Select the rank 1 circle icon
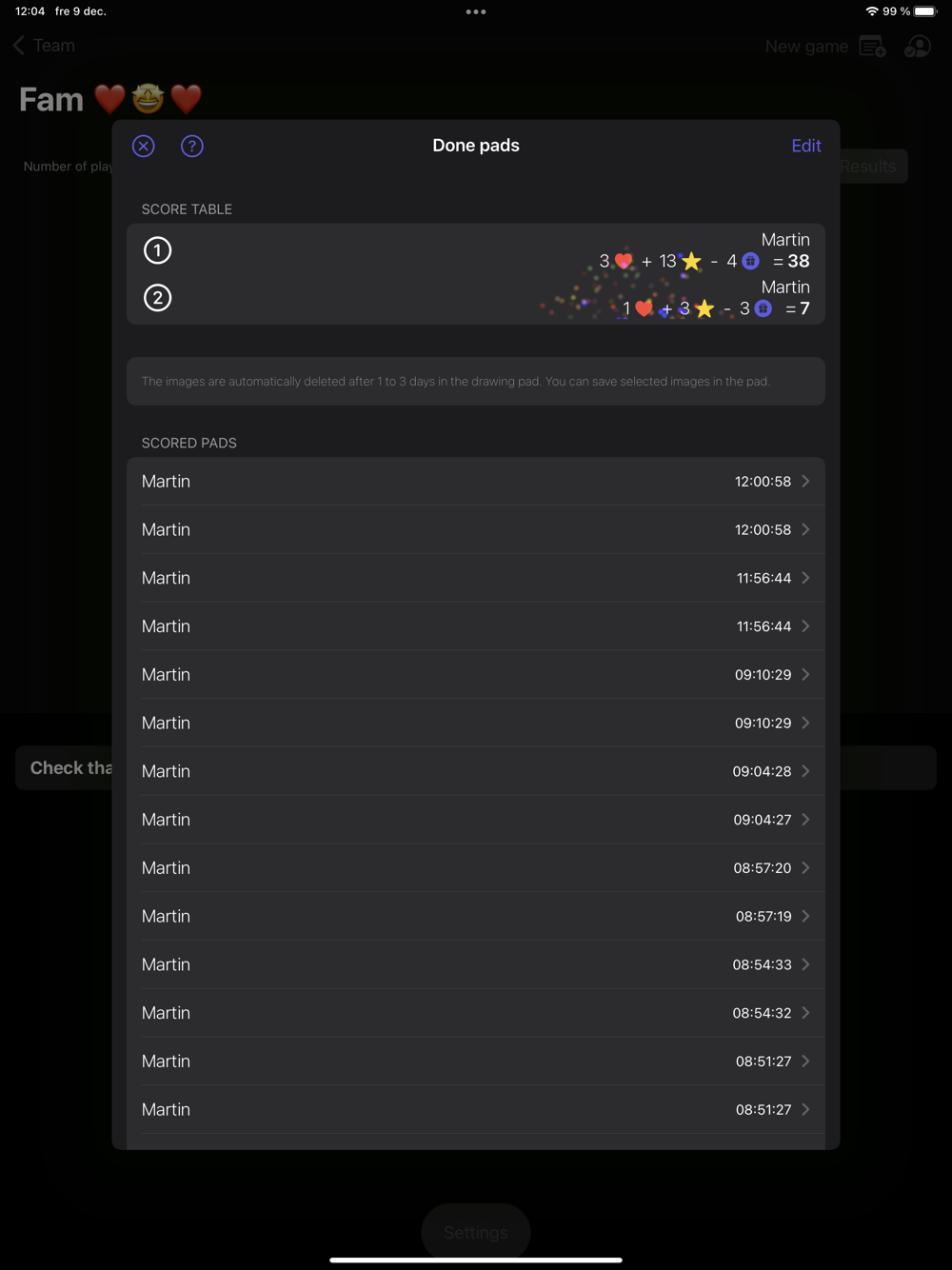The width and height of the screenshot is (952, 1270). coord(157,250)
